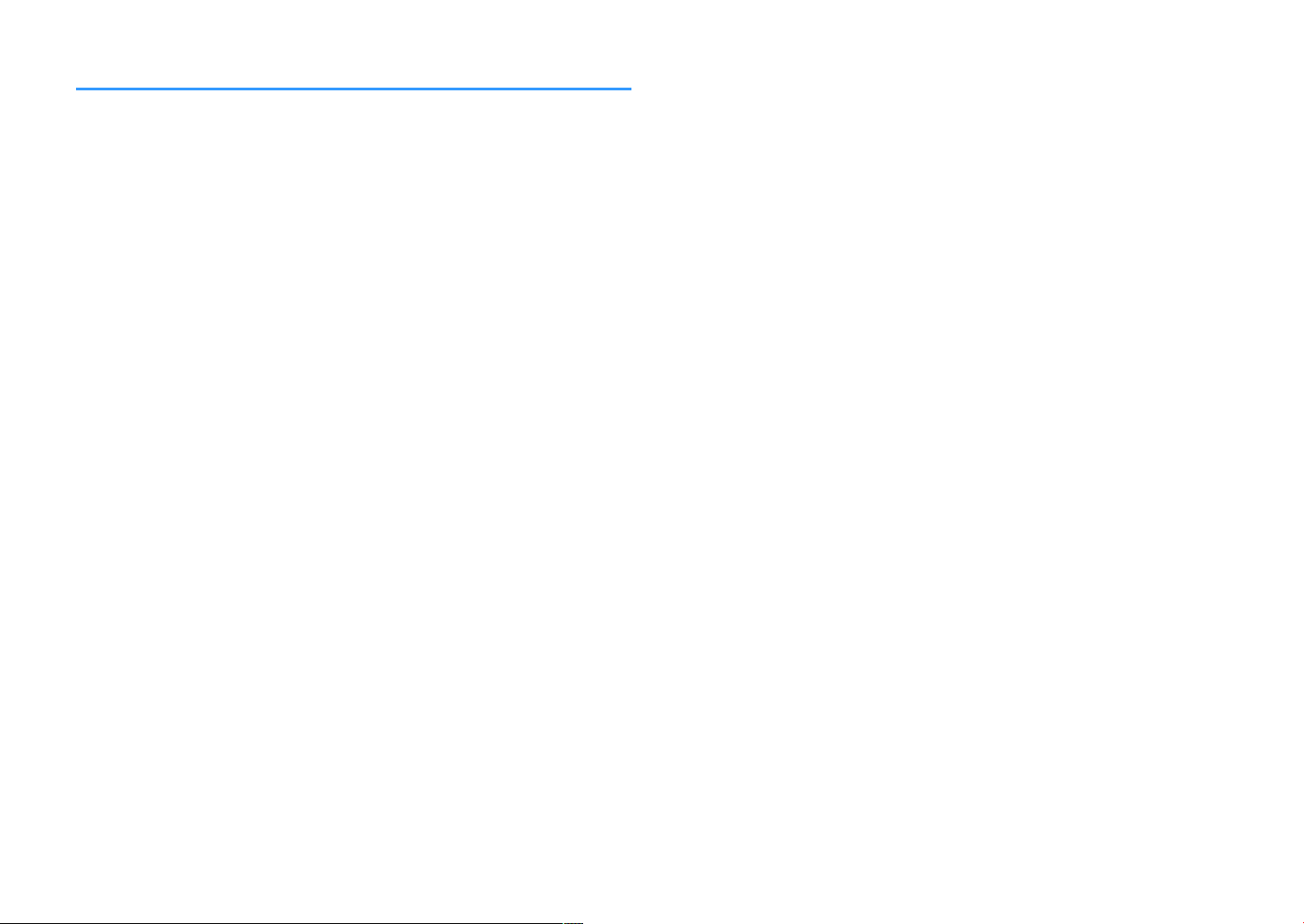The image size is (1304, 924).
Task: Click the blank right half of the page
Action: coord(978,462)
